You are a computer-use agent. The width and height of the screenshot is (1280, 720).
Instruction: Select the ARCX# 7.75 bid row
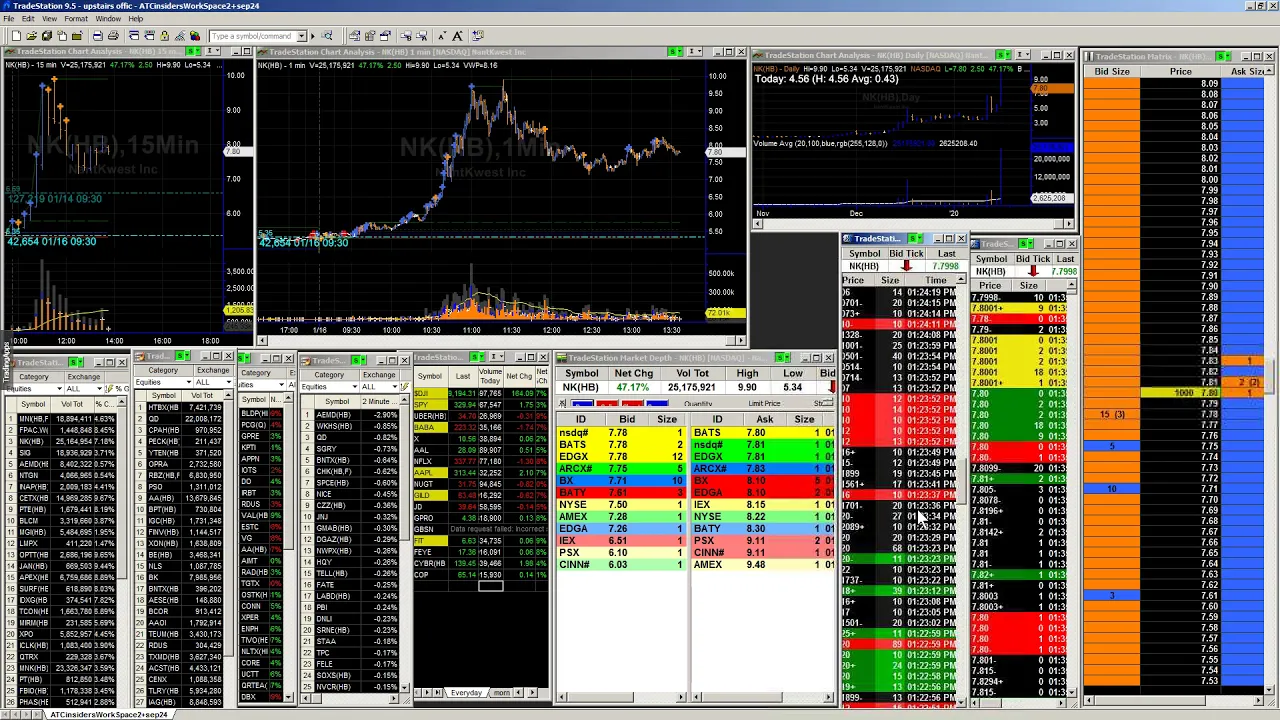click(x=621, y=468)
